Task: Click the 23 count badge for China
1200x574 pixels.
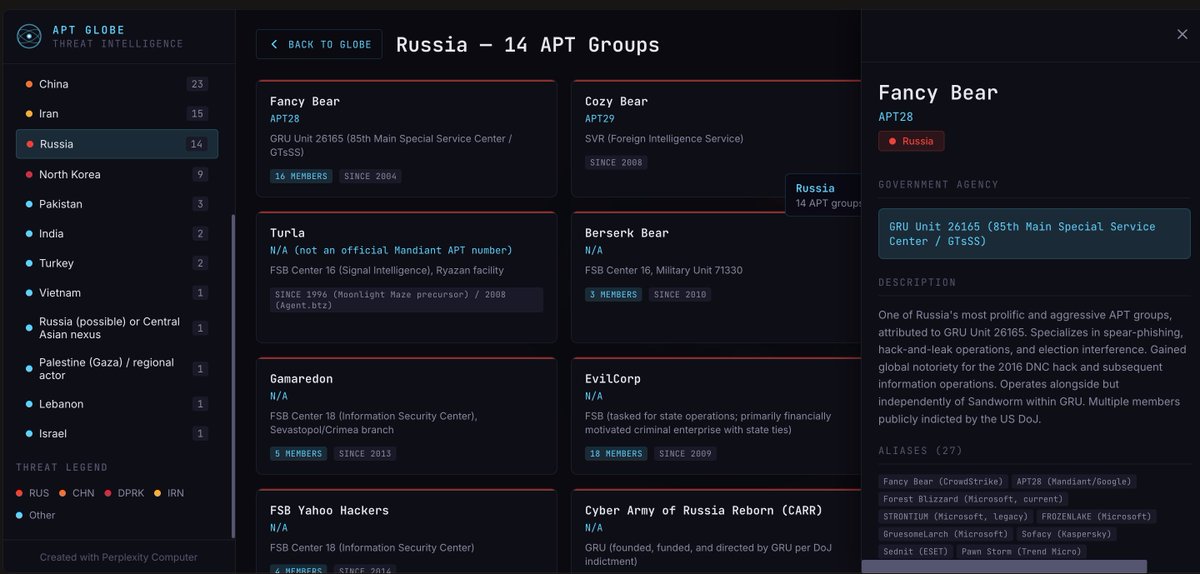Action: [198, 84]
